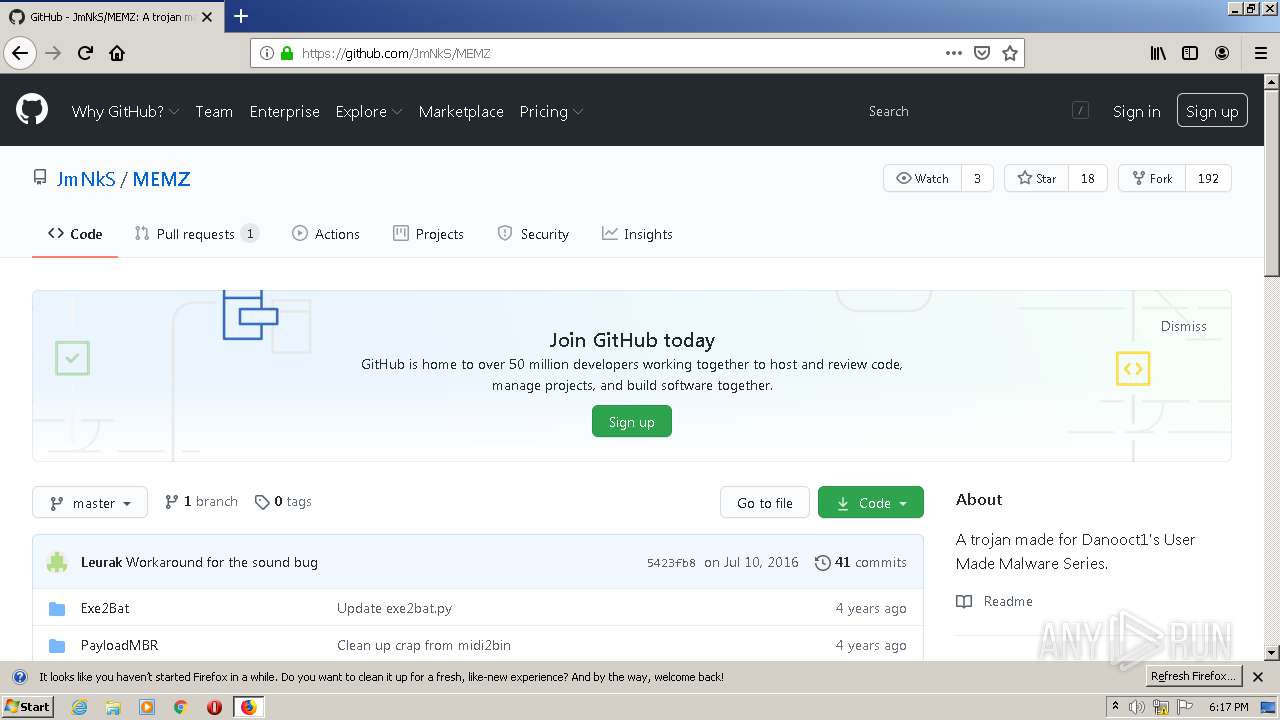Show hidden system tray icons
This screenshot has width=1280, height=720.
1115,707
